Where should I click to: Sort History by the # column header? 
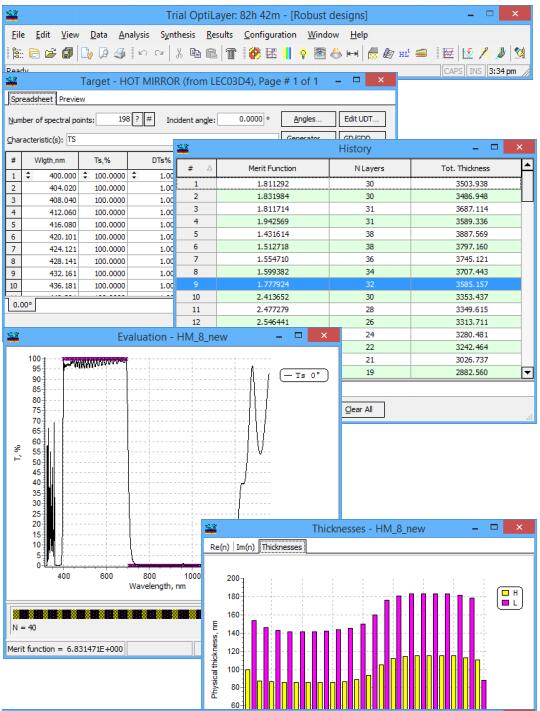tap(196, 168)
